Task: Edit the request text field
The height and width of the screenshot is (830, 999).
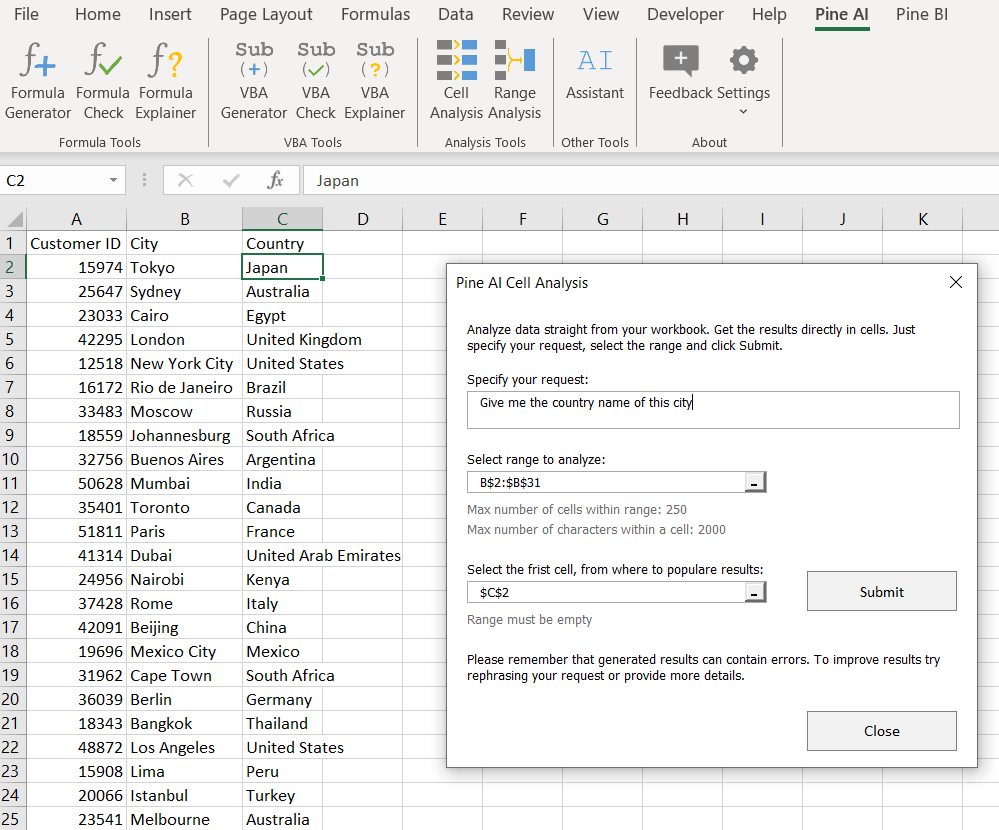Action: 713,409
